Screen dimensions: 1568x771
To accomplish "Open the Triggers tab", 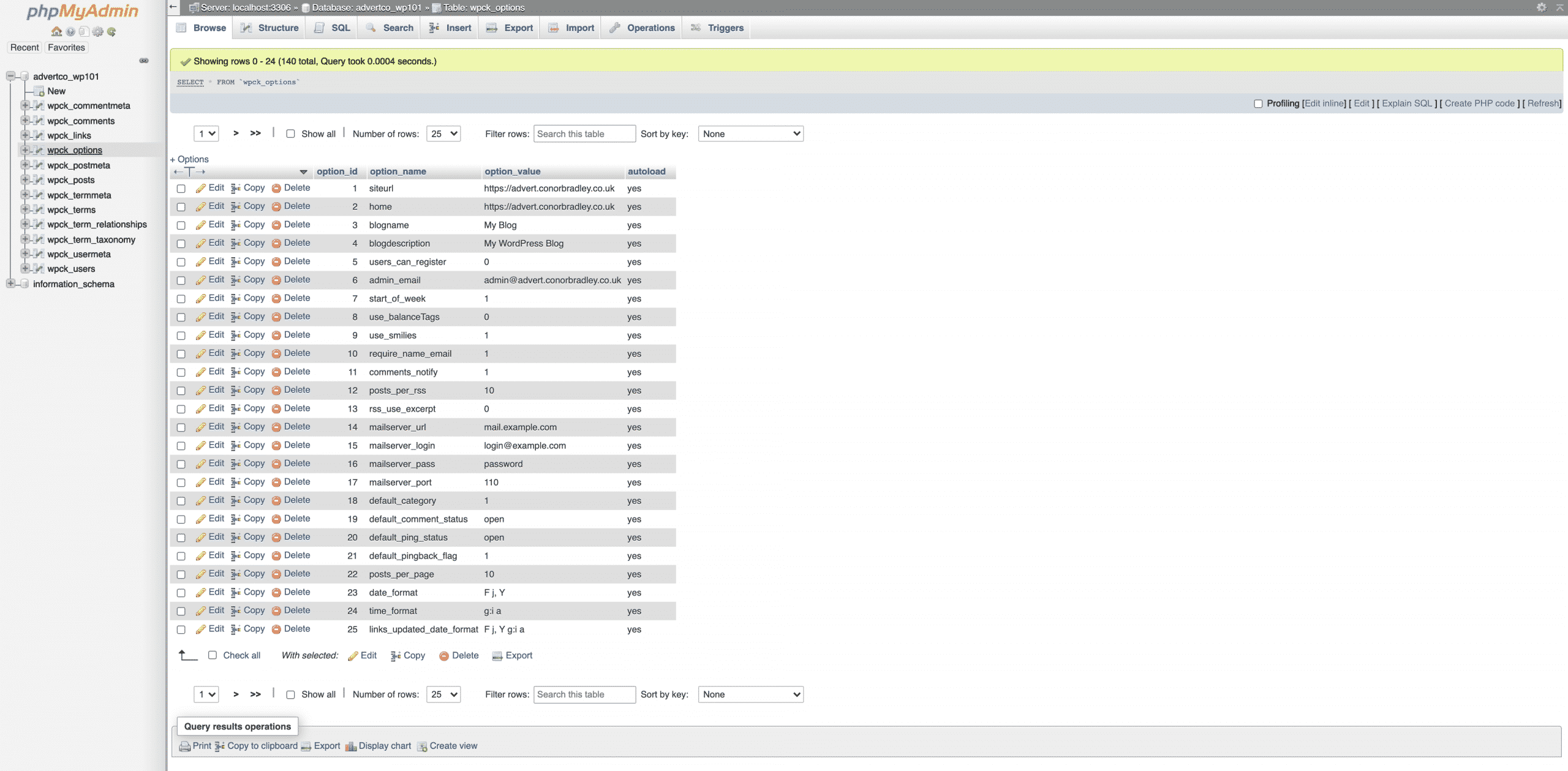I will (717, 28).
